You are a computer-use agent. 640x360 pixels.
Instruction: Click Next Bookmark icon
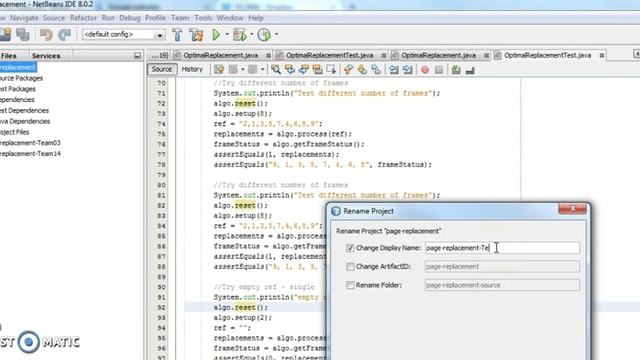pos(362,70)
